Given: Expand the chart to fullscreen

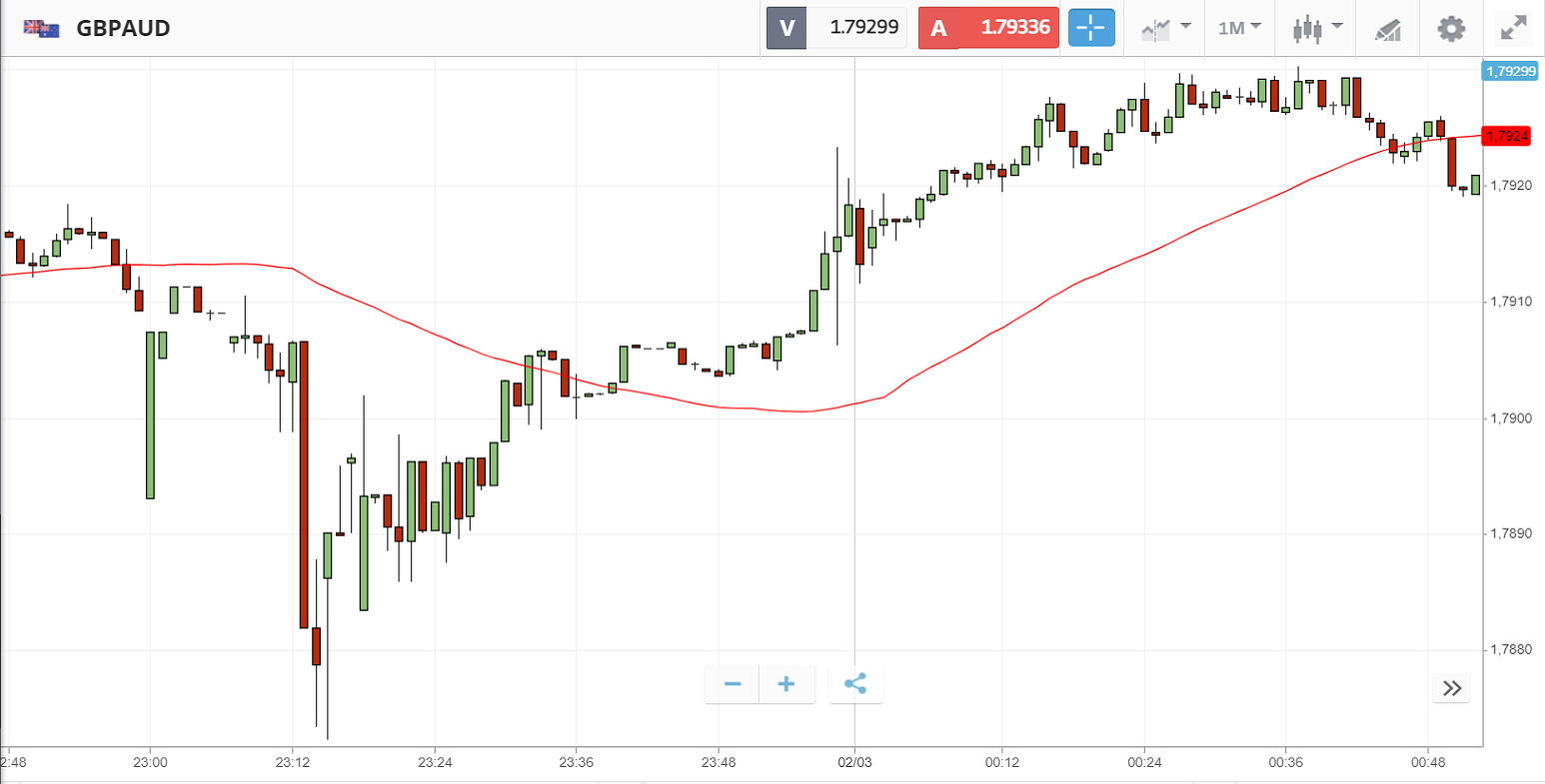Looking at the screenshot, I should pyautogui.click(x=1514, y=28).
